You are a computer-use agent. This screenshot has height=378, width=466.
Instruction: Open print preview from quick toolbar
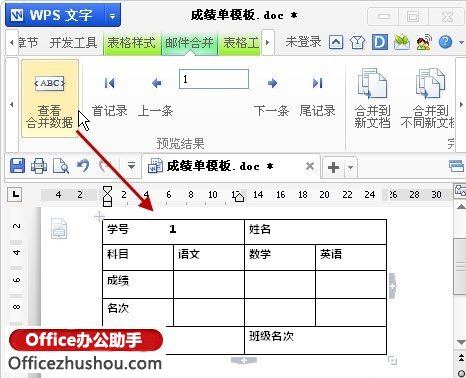(x=61, y=166)
